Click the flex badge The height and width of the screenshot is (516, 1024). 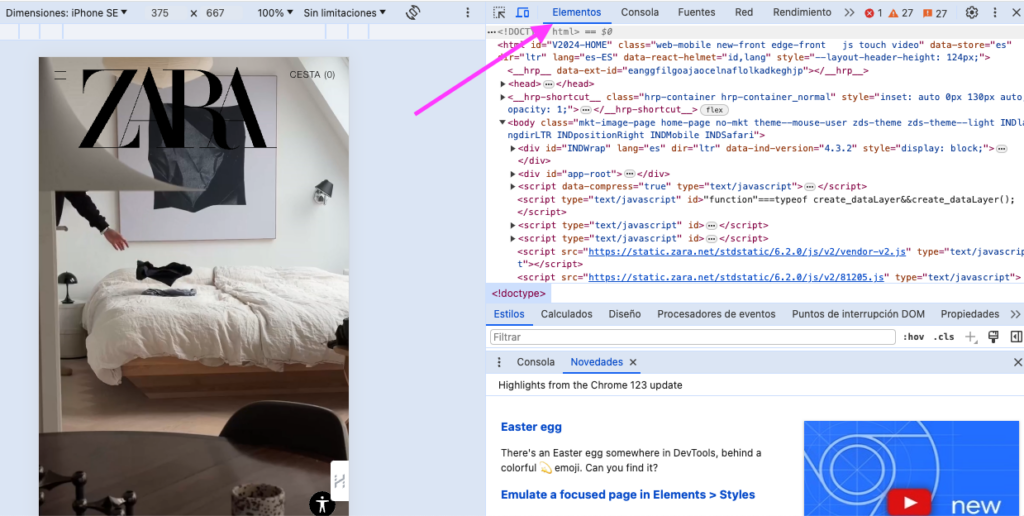tap(714, 110)
